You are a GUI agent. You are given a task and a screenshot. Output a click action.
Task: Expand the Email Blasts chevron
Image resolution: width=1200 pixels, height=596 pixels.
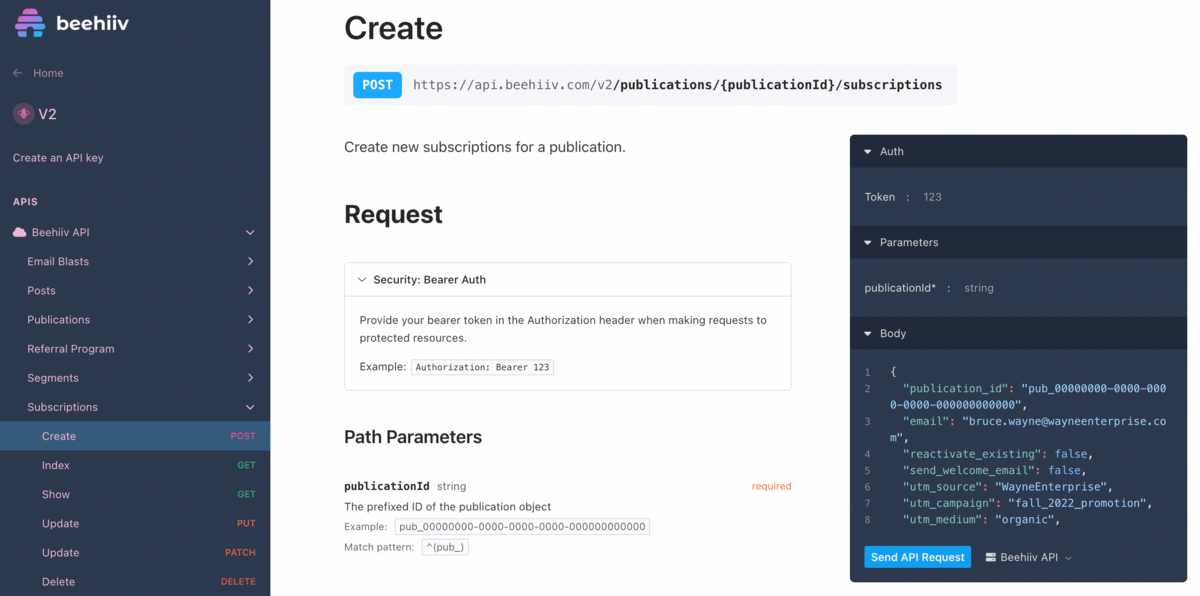pyautogui.click(x=250, y=261)
